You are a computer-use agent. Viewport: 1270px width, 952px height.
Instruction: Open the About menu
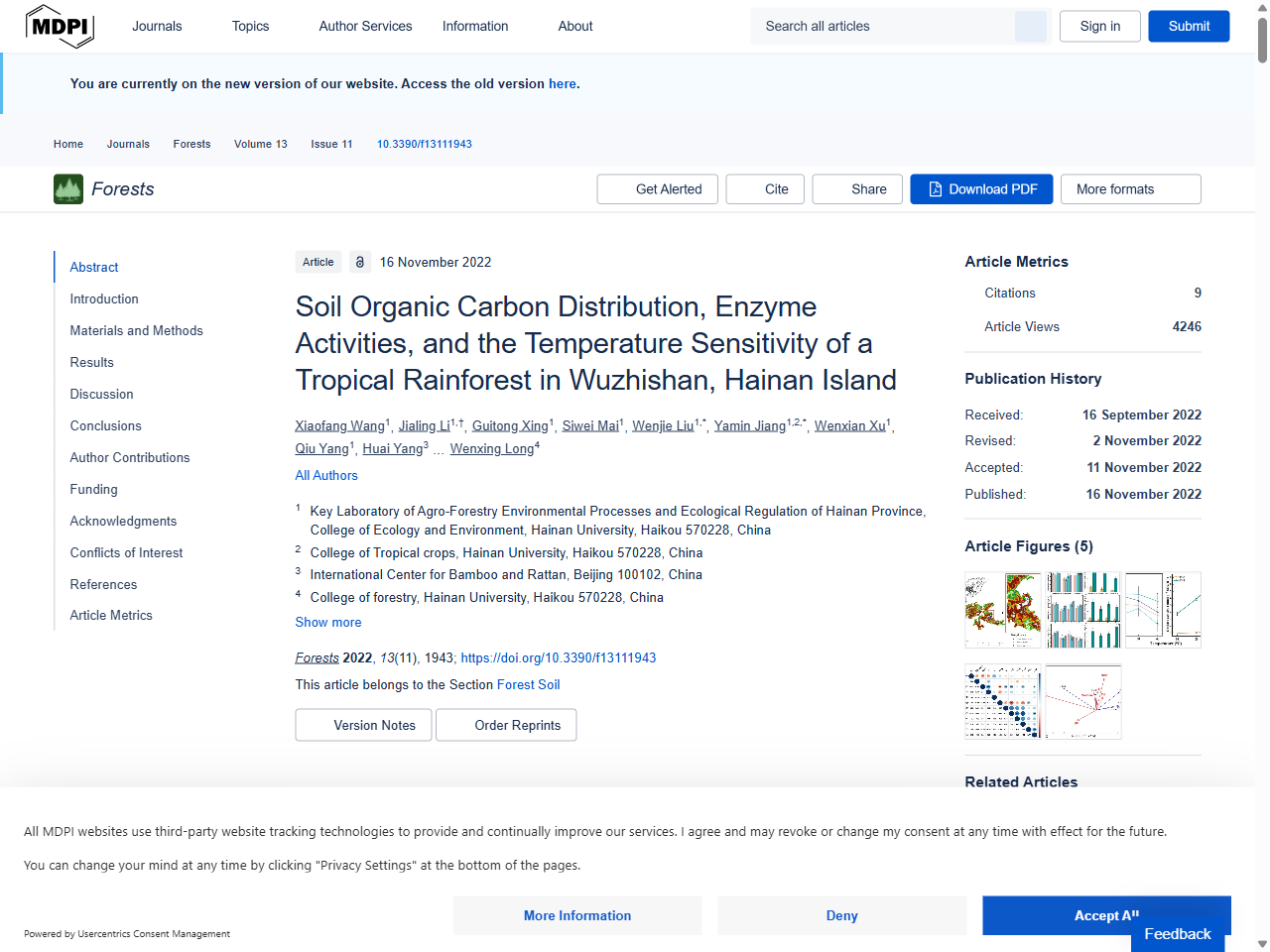coord(574,26)
